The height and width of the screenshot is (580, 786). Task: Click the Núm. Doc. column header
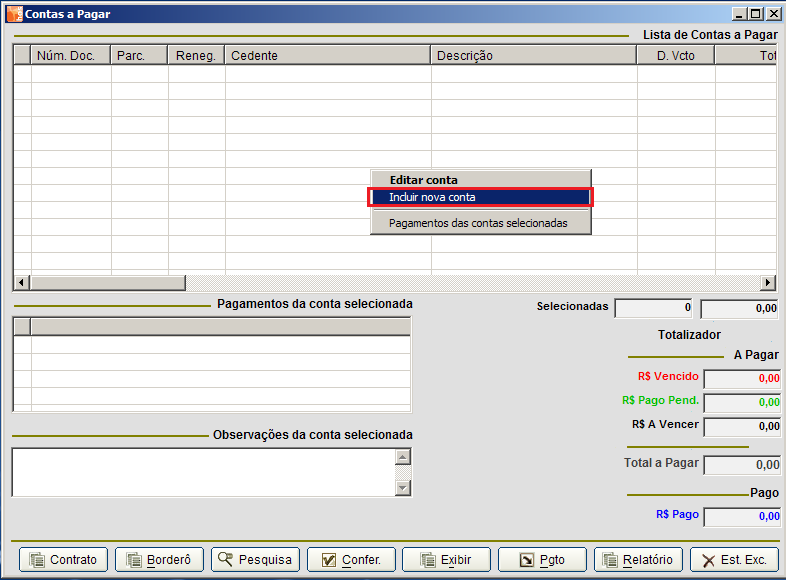point(70,56)
